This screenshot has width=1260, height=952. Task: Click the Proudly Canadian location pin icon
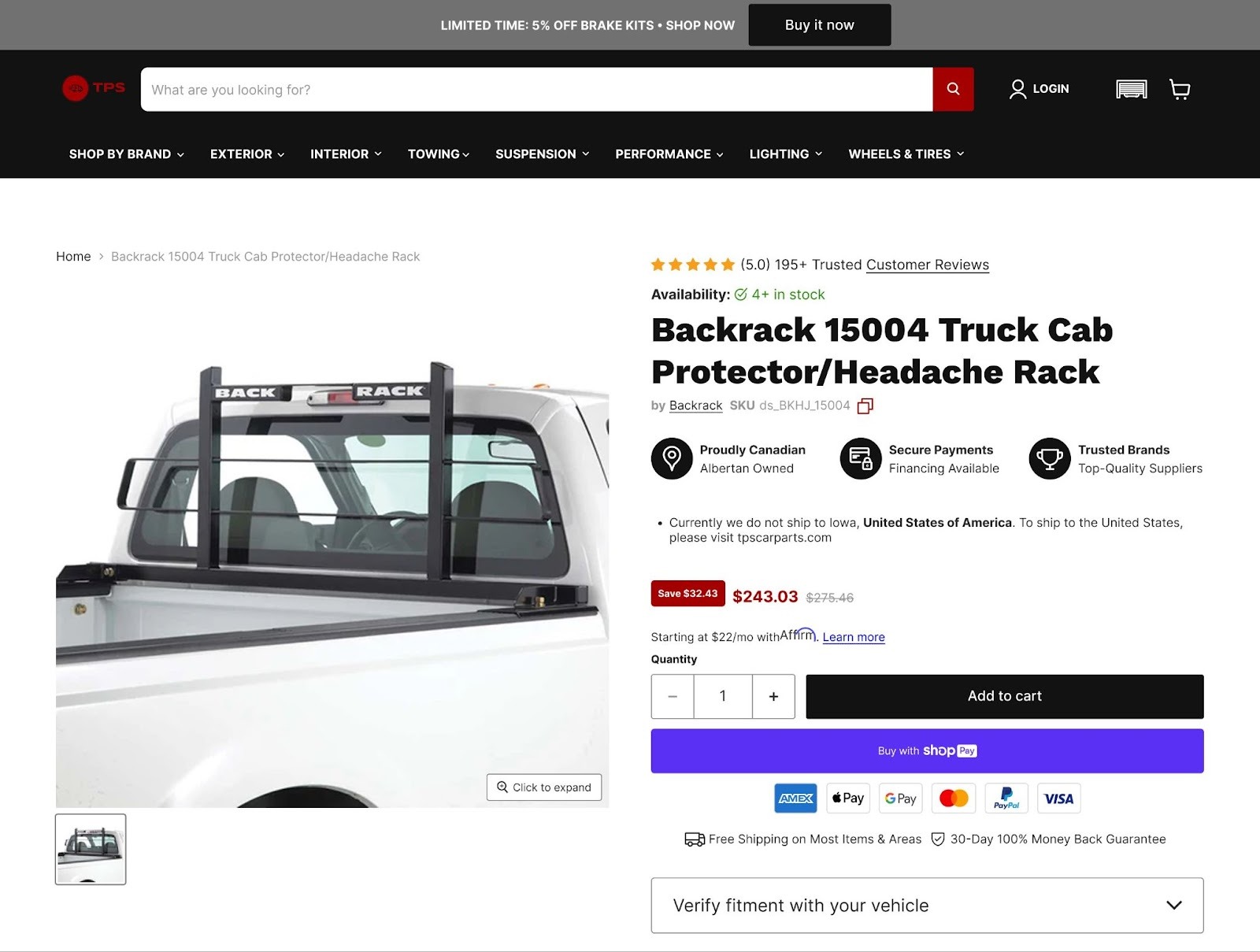[x=672, y=458]
